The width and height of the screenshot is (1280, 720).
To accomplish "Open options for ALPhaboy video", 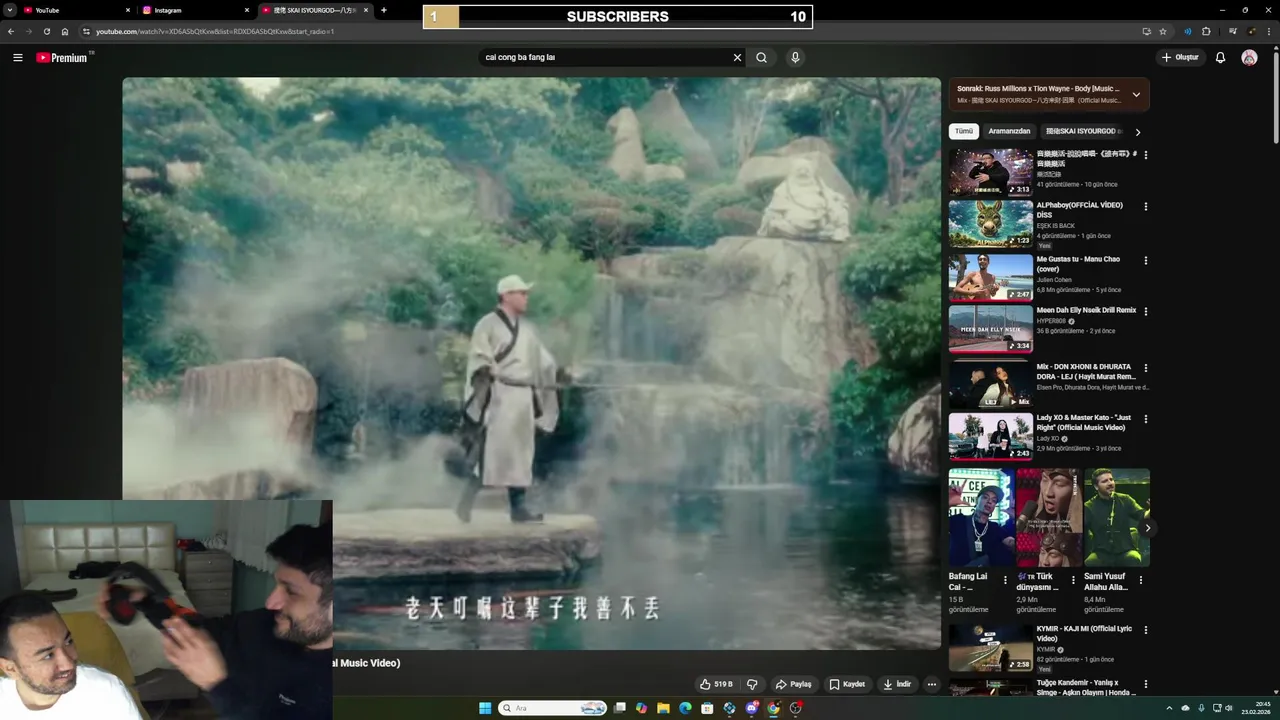I will click(1145, 206).
